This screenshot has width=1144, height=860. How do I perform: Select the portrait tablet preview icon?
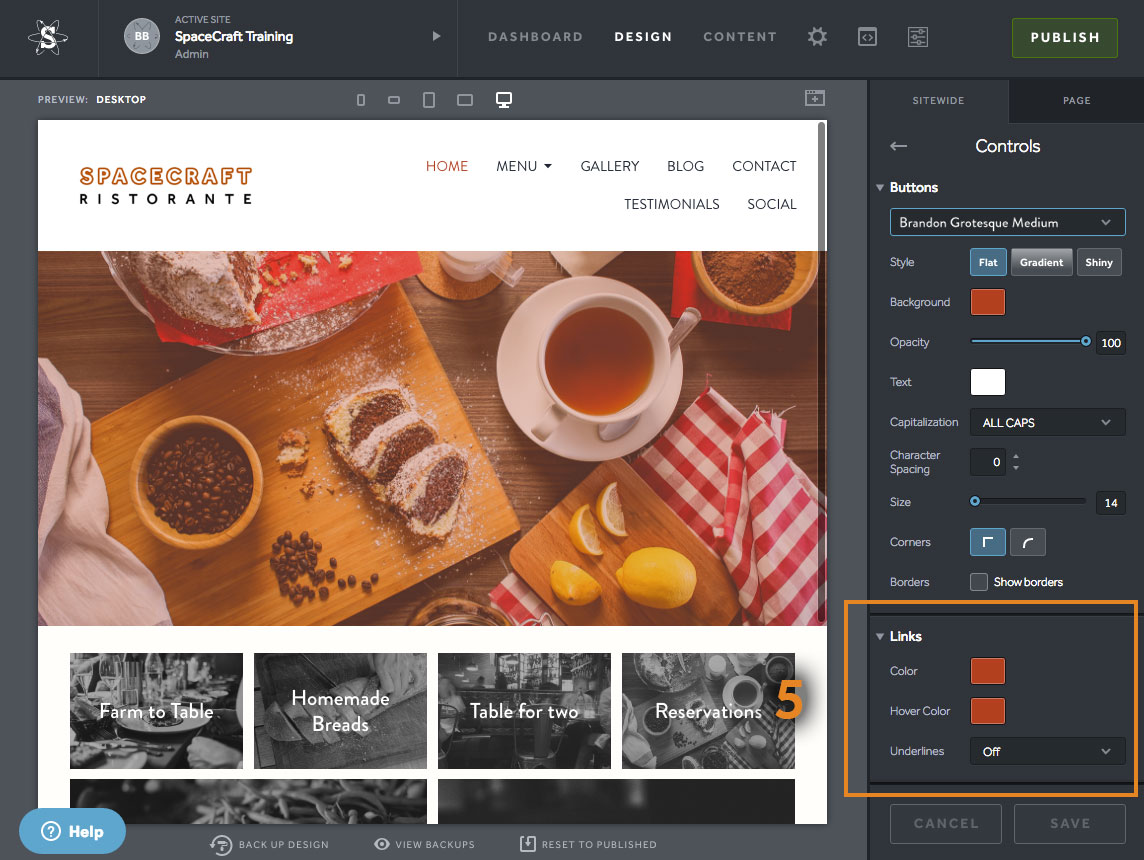429,100
